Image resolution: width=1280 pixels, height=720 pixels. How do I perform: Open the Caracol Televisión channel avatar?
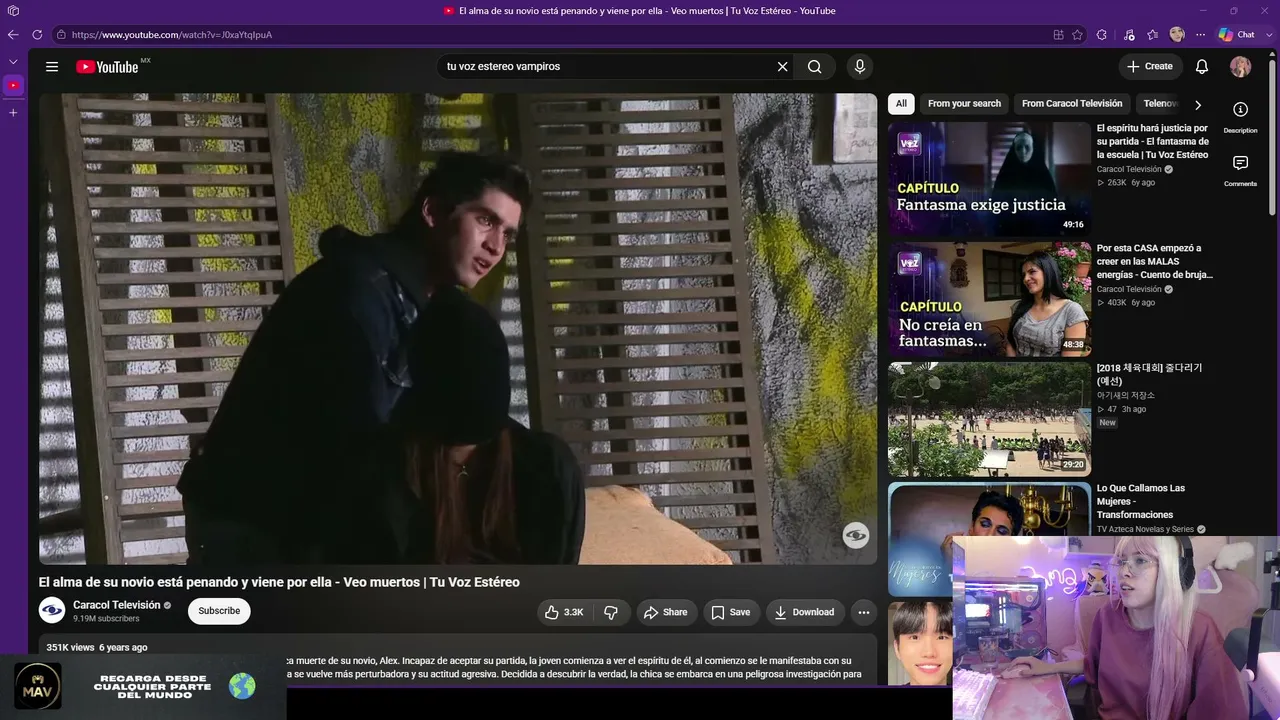pyautogui.click(x=52, y=610)
